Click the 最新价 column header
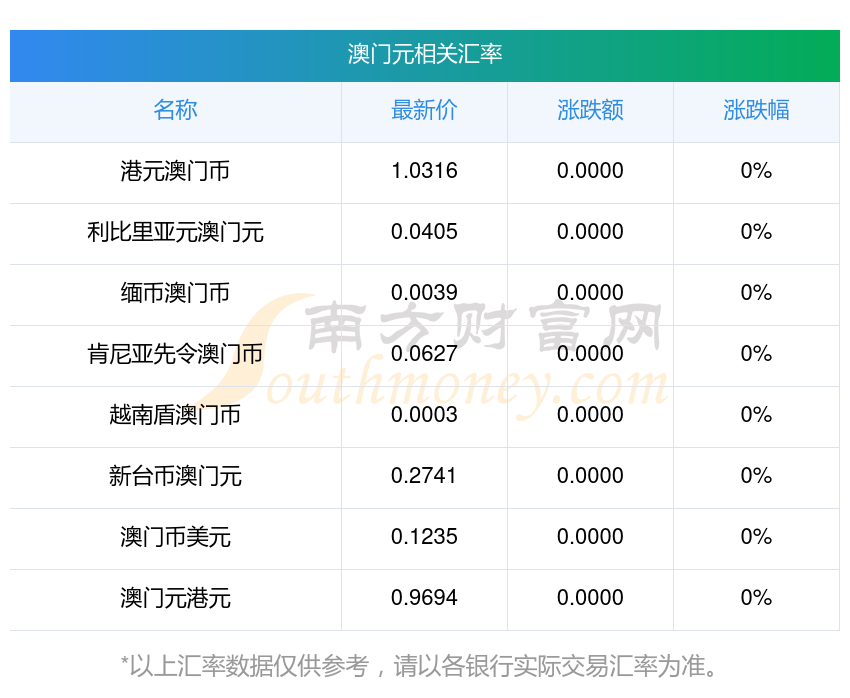 point(424,110)
